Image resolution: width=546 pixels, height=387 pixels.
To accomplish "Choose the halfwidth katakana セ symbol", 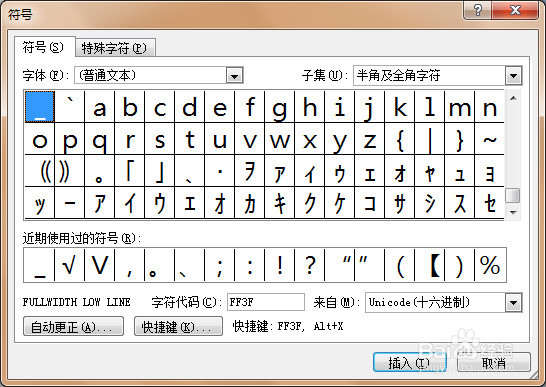I will [489, 203].
